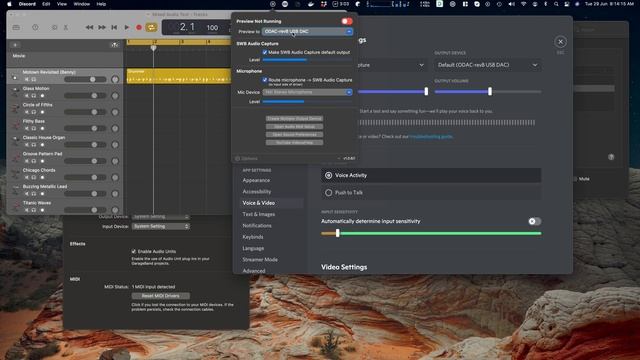Toggle the yellow Cycle button in GarageBand
The image size is (640, 360).
tap(151, 27)
